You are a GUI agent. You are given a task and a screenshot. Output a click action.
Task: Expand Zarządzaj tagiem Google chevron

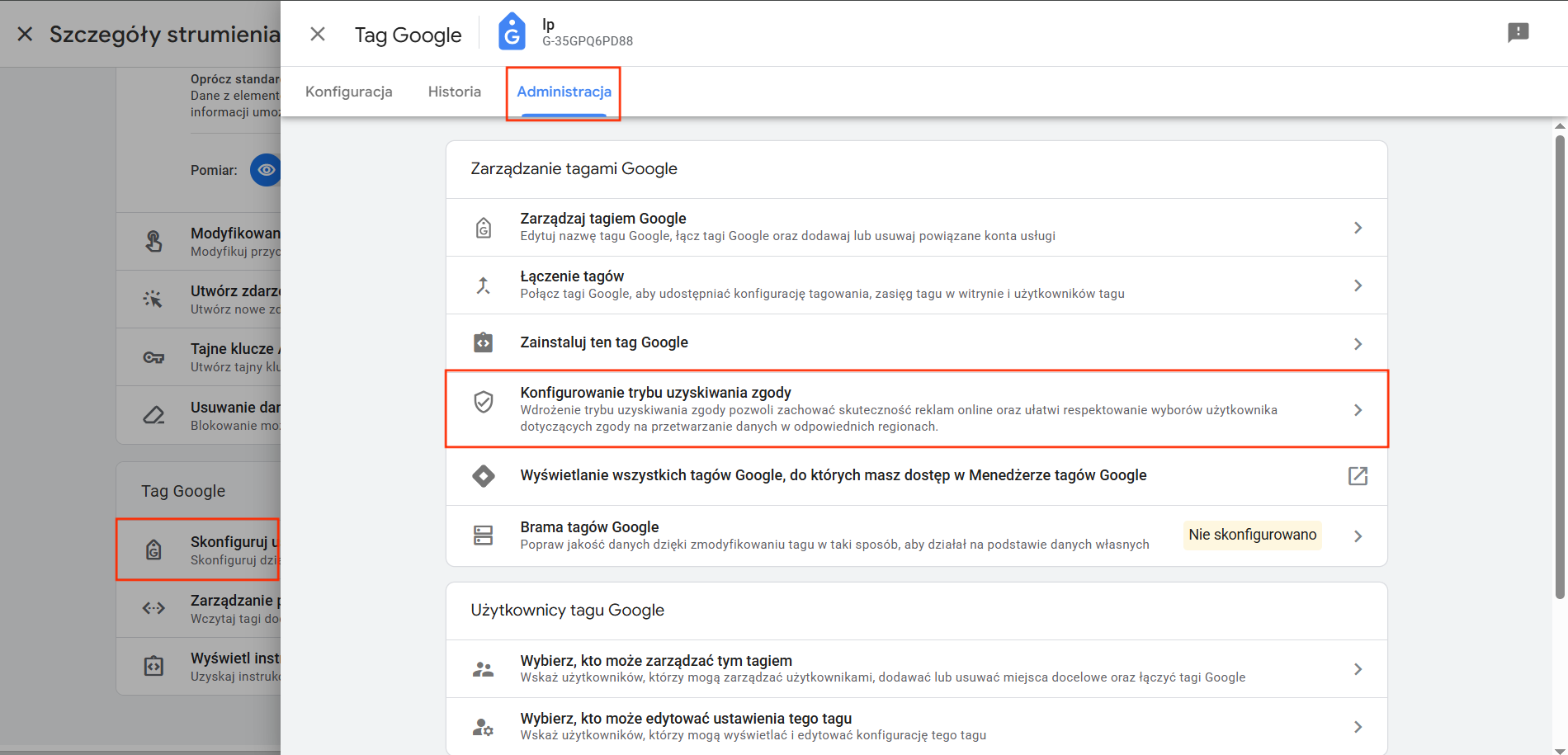1358,228
